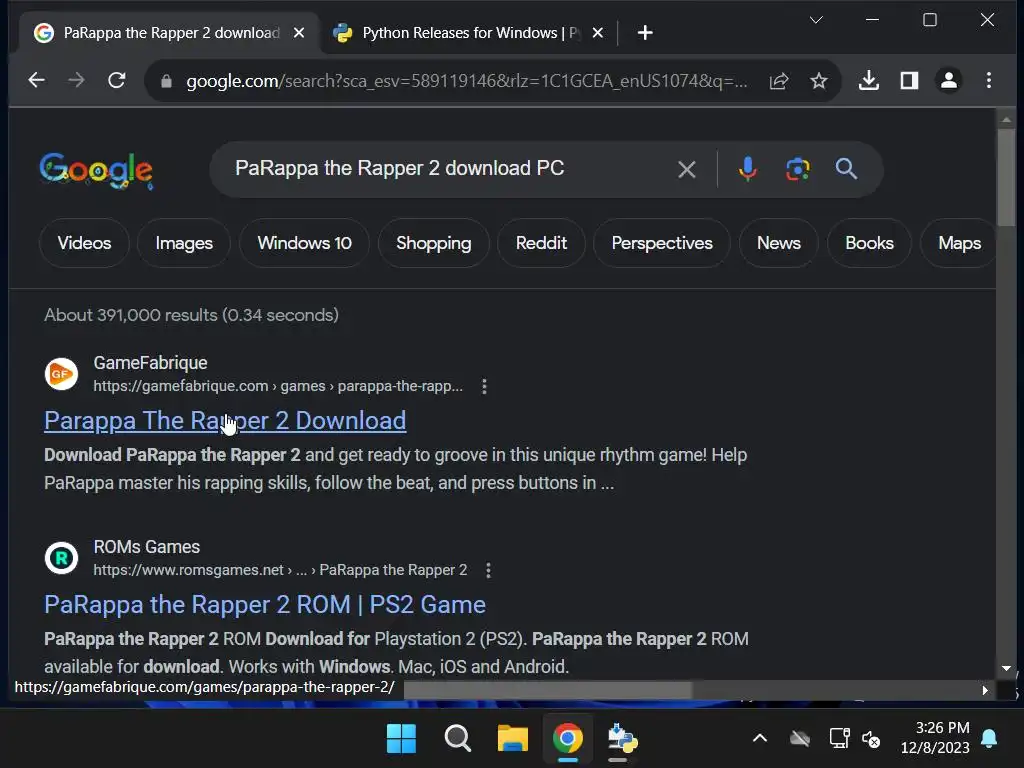Close the Python Releases tab
The height and width of the screenshot is (768, 1024).
pyautogui.click(x=598, y=33)
